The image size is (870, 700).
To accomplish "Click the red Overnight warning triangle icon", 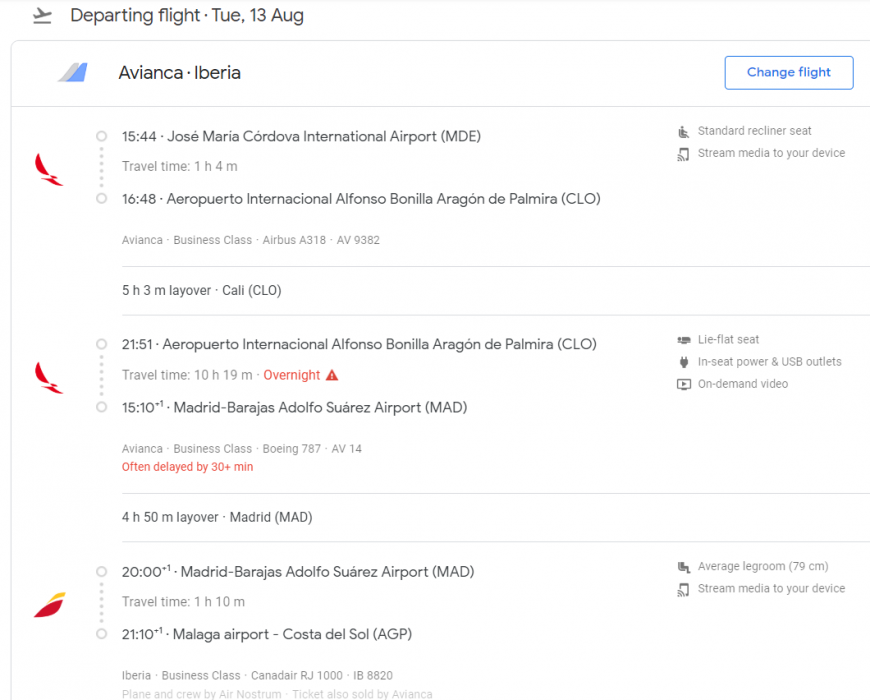I will point(332,376).
